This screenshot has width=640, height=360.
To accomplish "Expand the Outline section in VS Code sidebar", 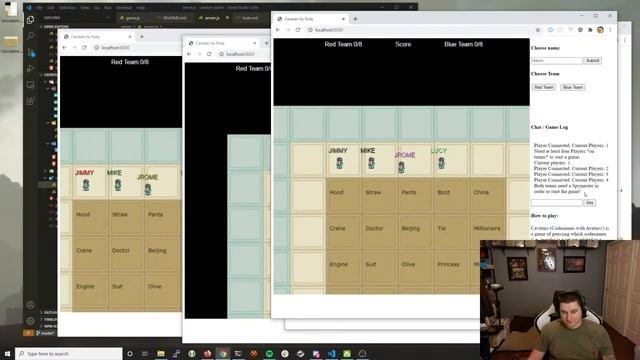I will coord(49,312).
